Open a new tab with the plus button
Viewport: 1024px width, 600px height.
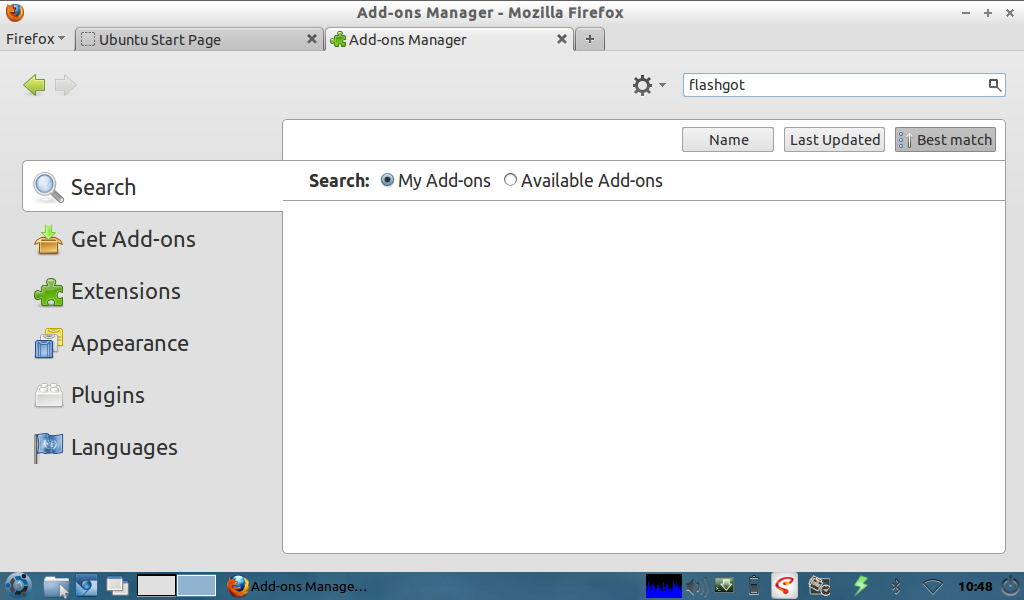click(x=590, y=39)
